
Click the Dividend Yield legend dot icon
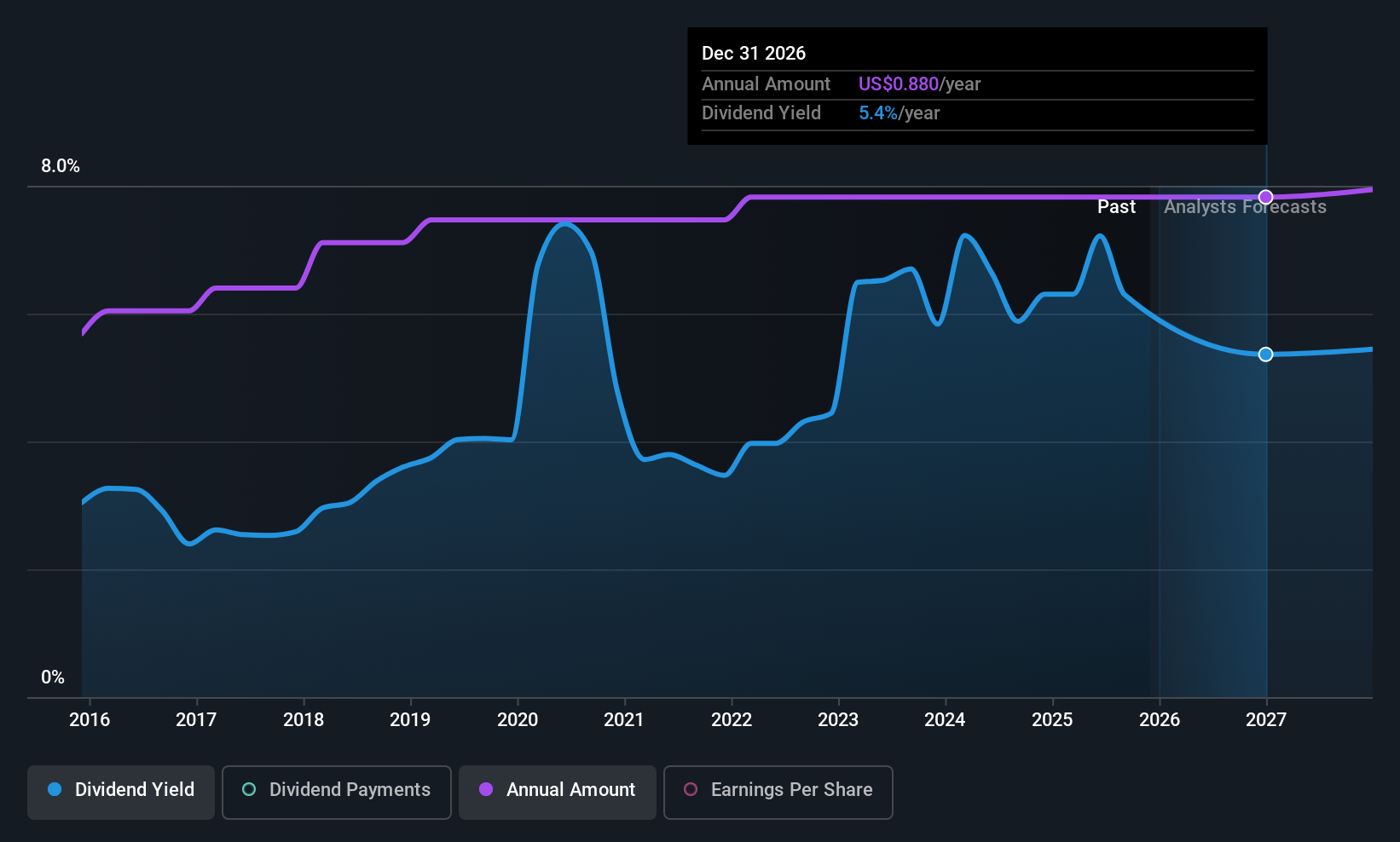[x=55, y=790]
